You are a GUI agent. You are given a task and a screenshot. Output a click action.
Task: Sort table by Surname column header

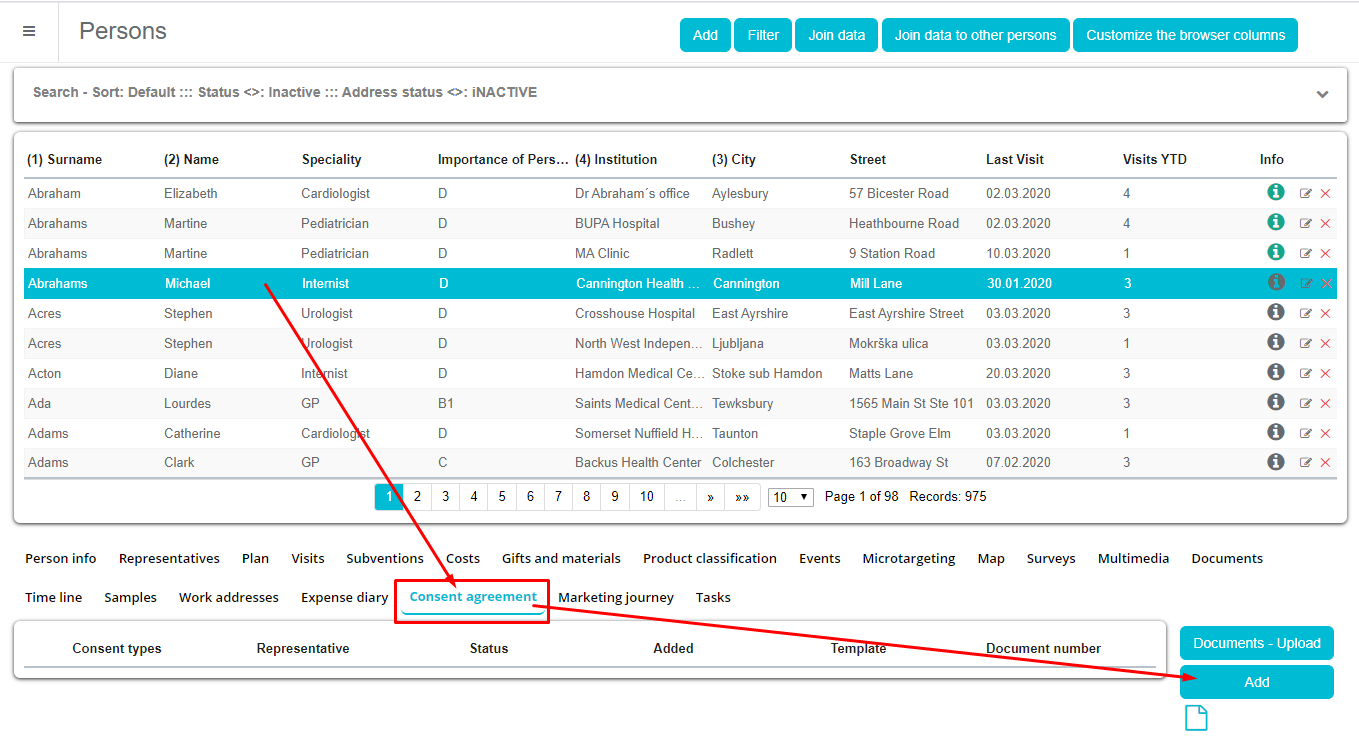pos(65,159)
